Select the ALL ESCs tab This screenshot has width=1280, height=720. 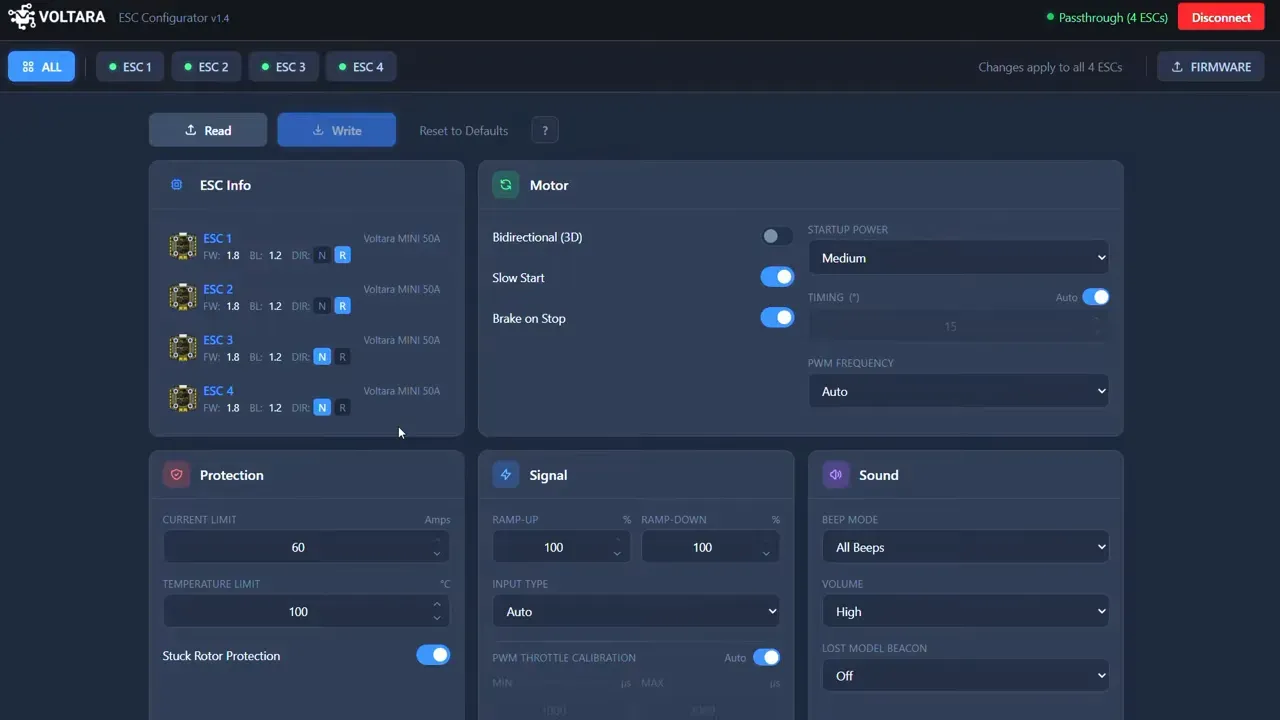[x=41, y=67]
